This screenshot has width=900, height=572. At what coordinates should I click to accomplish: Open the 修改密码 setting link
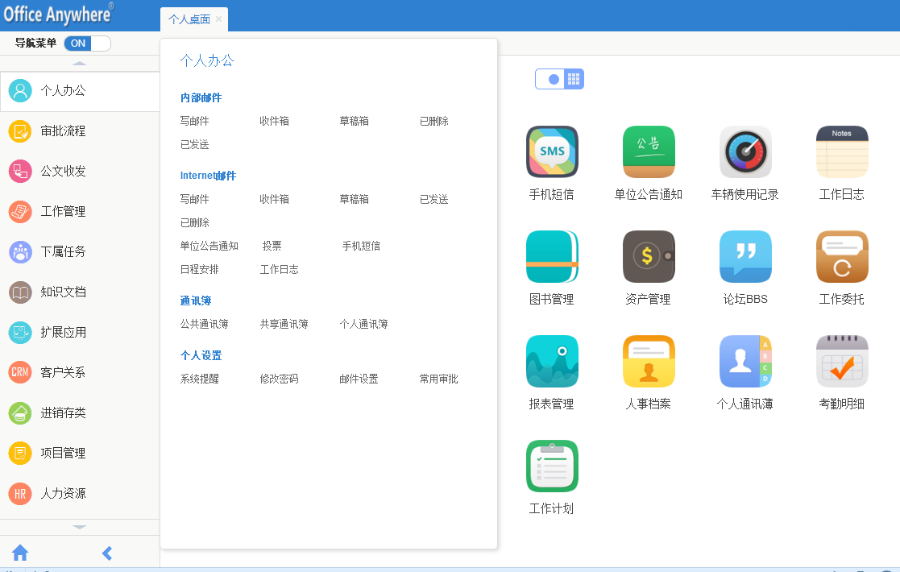(279, 379)
